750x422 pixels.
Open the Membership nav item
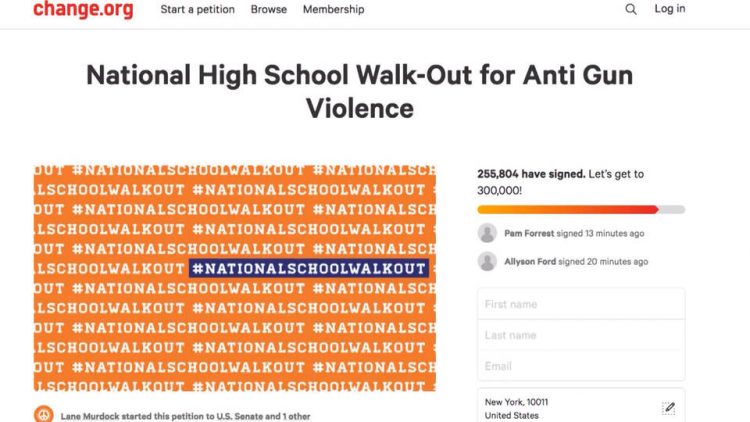point(333,10)
